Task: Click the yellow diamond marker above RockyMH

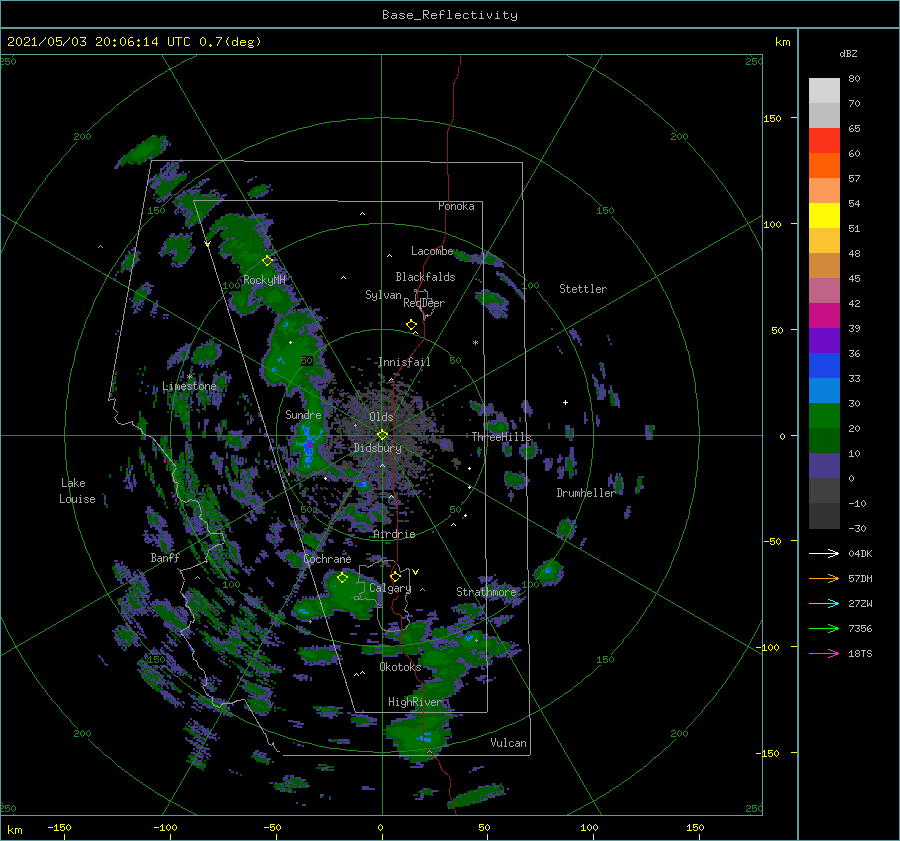Action: tap(267, 261)
